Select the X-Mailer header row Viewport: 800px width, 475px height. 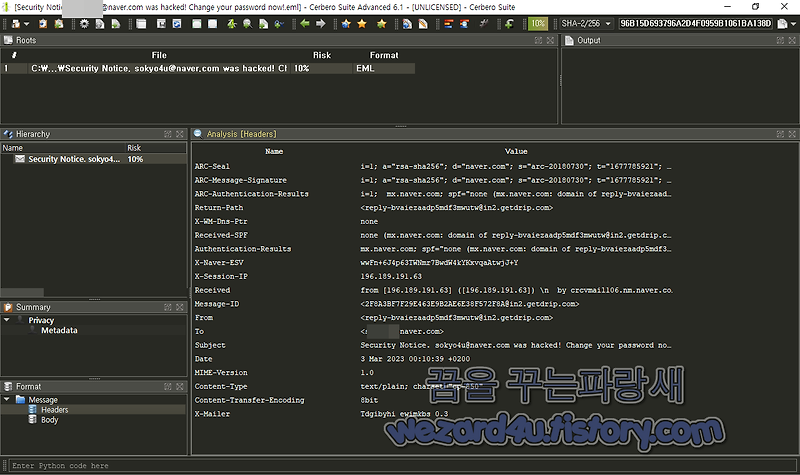tap(433, 414)
